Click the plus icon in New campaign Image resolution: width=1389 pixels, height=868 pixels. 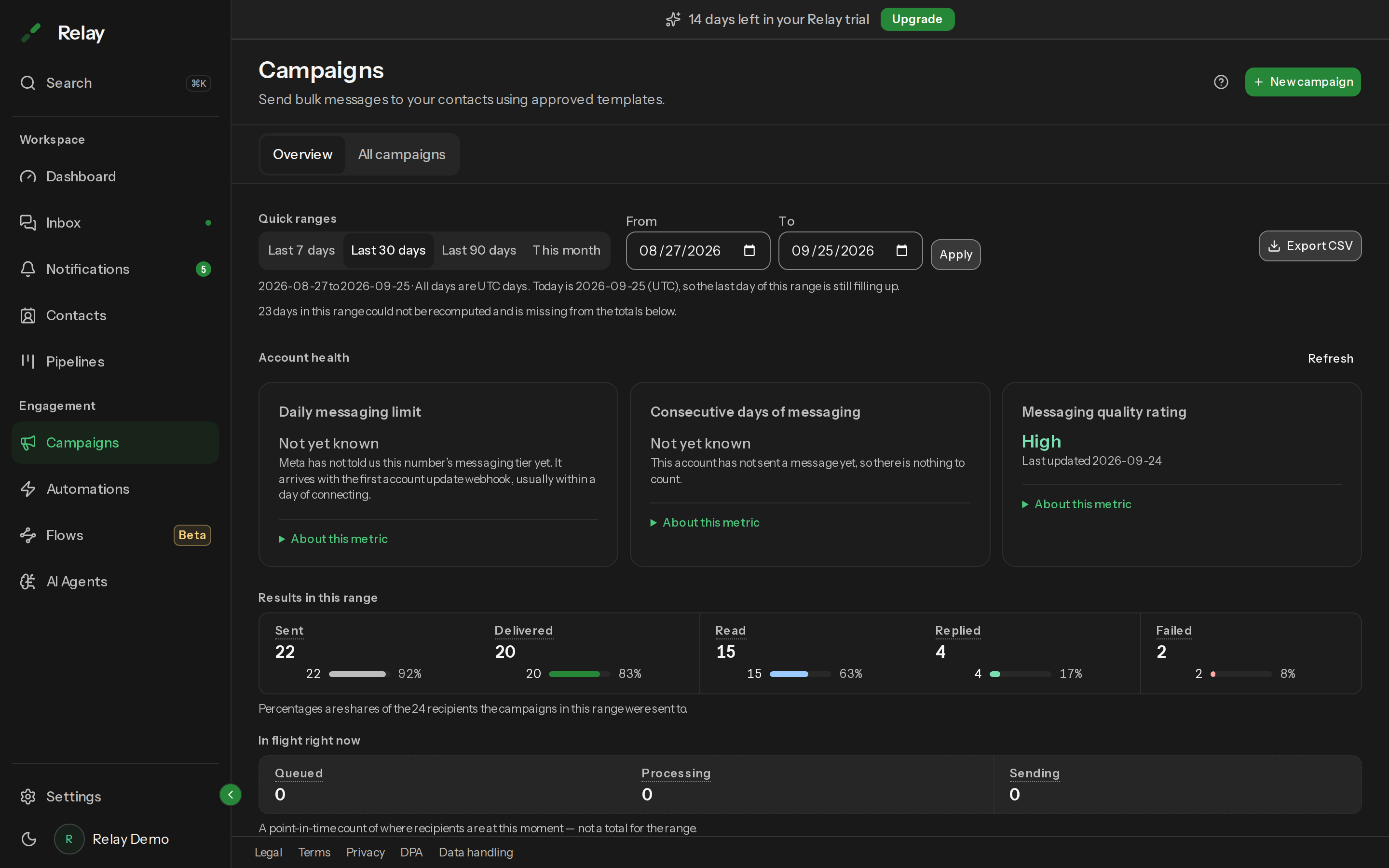pyautogui.click(x=1259, y=82)
